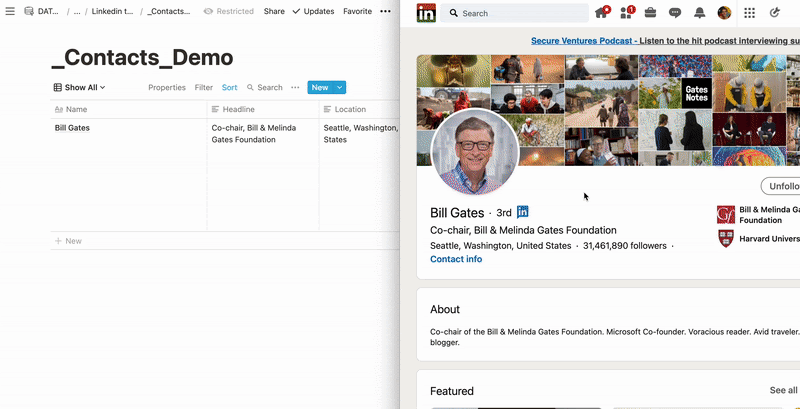Image resolution: width=800 pixels, height=409 pixels.
Task: Click the LinkedIn logo home icon
Action: pos(426,13)
